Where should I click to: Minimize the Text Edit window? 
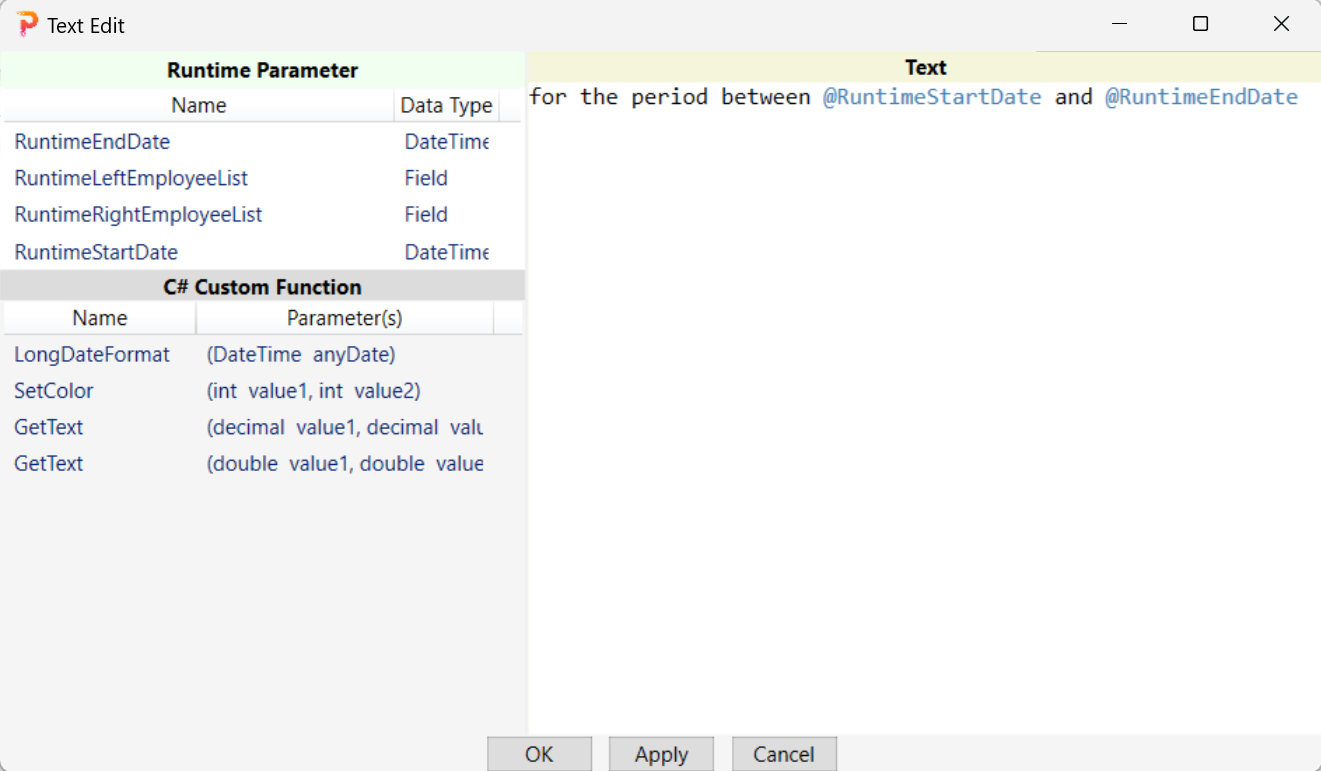pyautogui.click(x=1121, y=24)
